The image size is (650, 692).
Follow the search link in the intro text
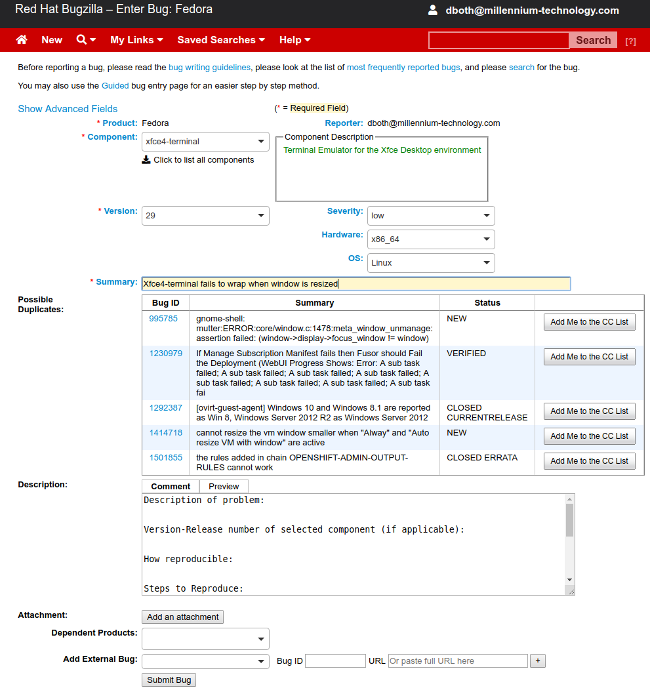522,67
